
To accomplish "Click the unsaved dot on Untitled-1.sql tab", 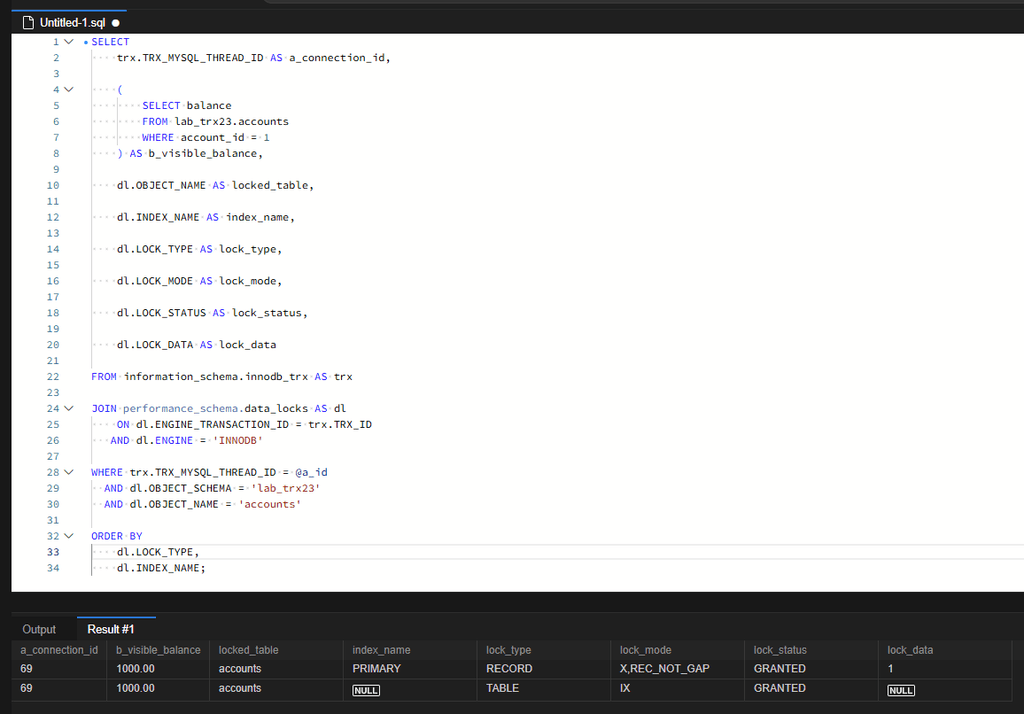I will point(116,23).
